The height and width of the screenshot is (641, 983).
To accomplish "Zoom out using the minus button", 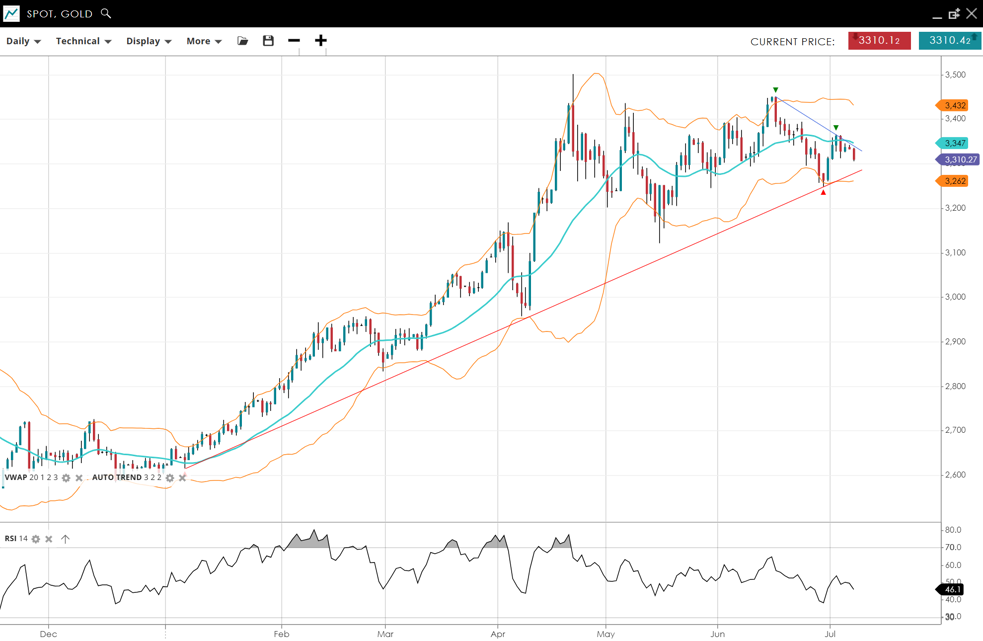I will pyautogui.click(x=294, y=41).
